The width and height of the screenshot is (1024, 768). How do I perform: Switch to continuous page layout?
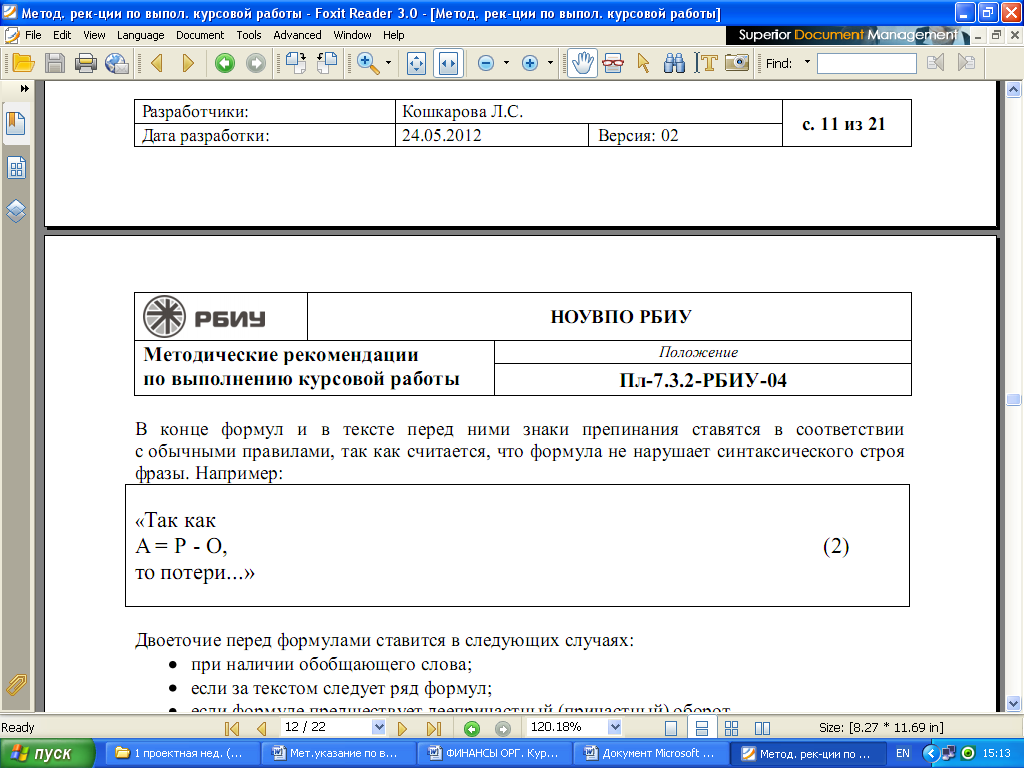tap(702, 728)
